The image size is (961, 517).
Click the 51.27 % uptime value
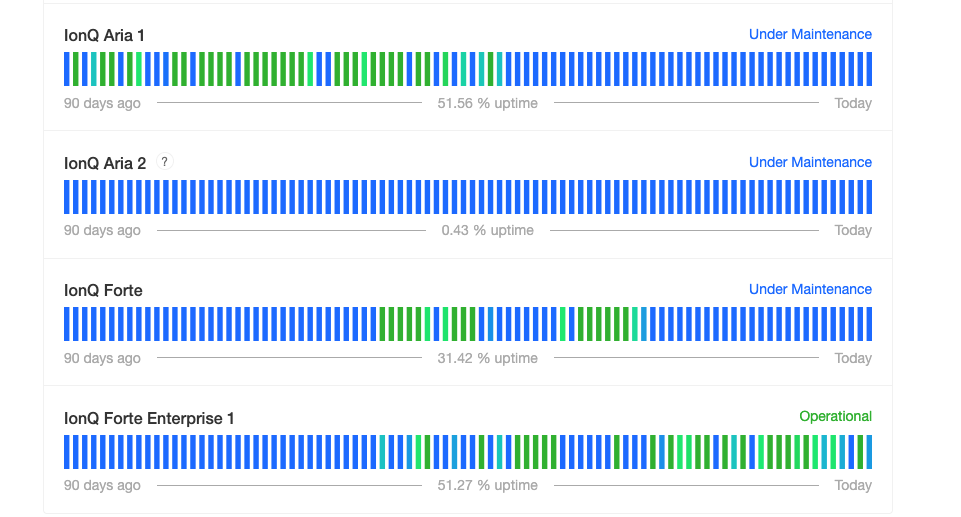[487, 485]
